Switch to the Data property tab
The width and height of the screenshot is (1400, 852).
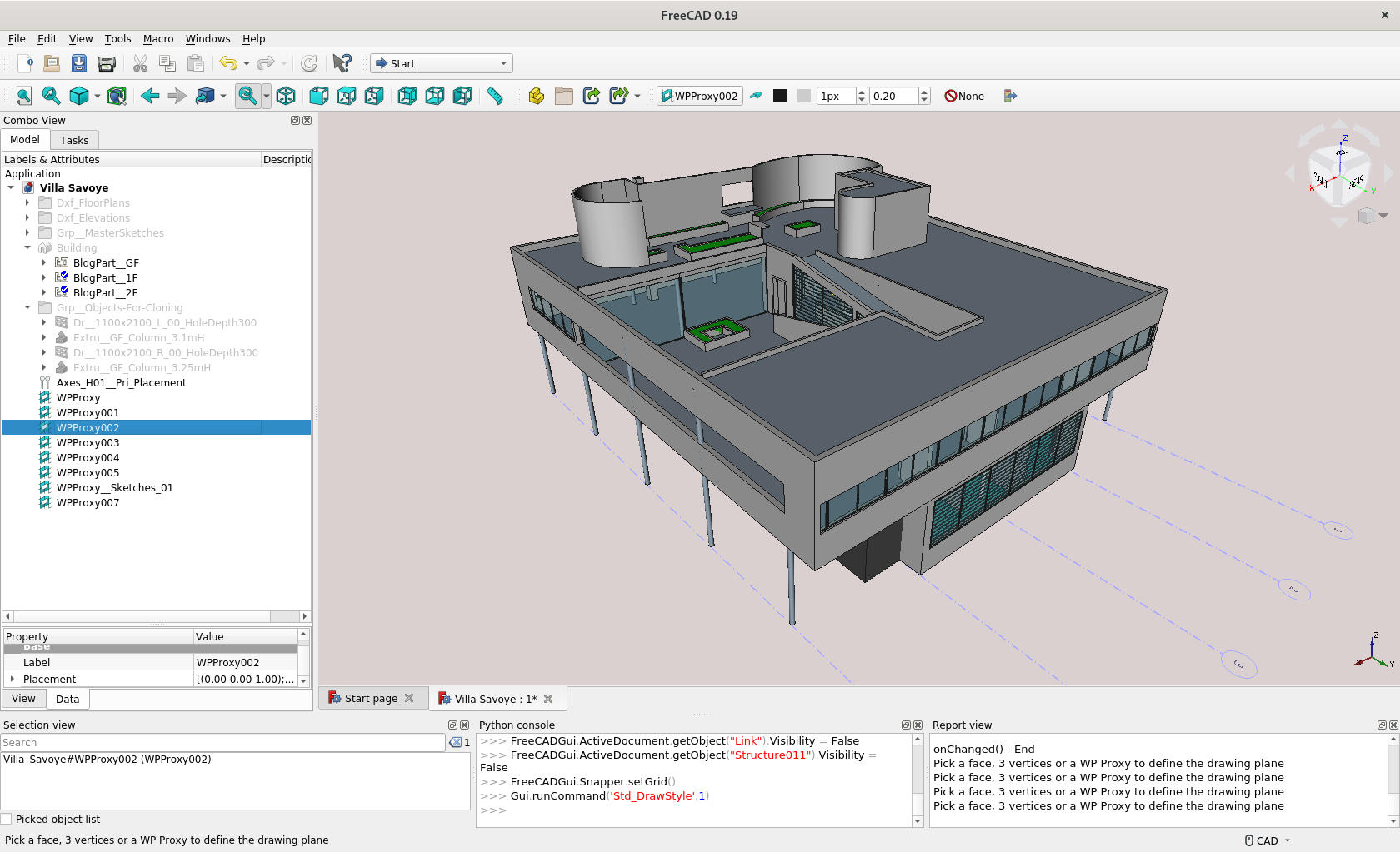pyautogui.click(x=67, y=699)
